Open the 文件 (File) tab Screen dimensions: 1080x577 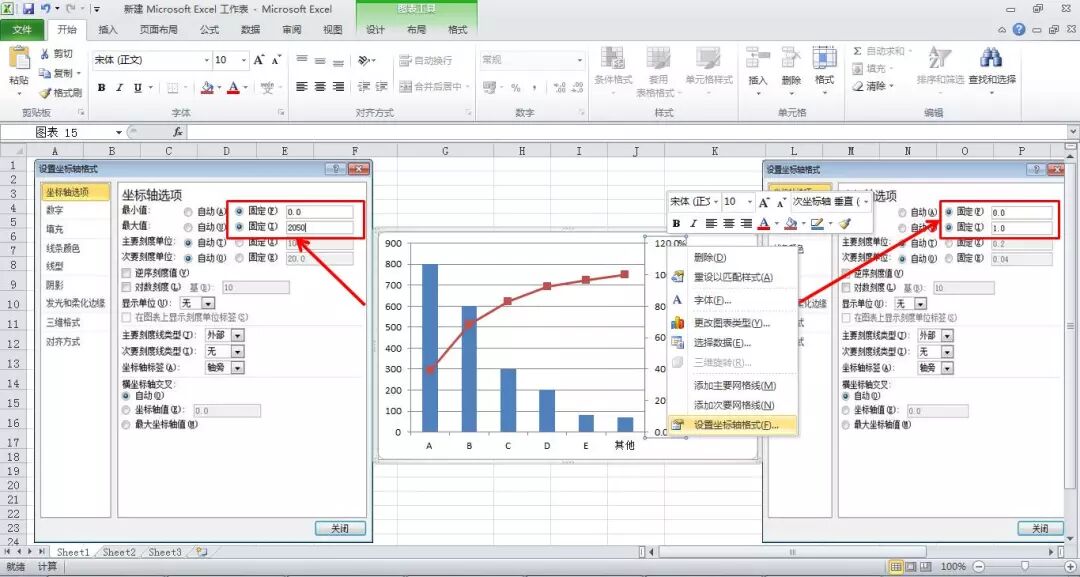tap(22, 30)
